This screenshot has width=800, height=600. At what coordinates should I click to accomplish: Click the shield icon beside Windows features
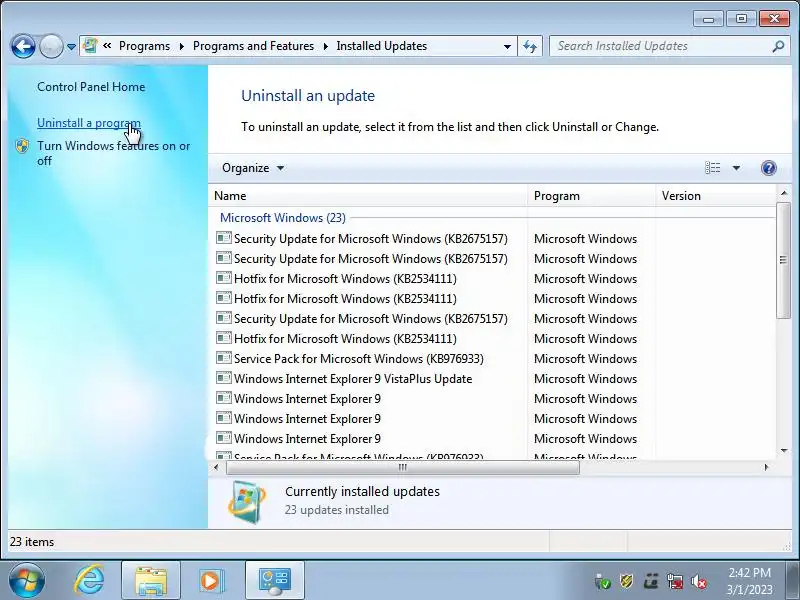(22, 146)
